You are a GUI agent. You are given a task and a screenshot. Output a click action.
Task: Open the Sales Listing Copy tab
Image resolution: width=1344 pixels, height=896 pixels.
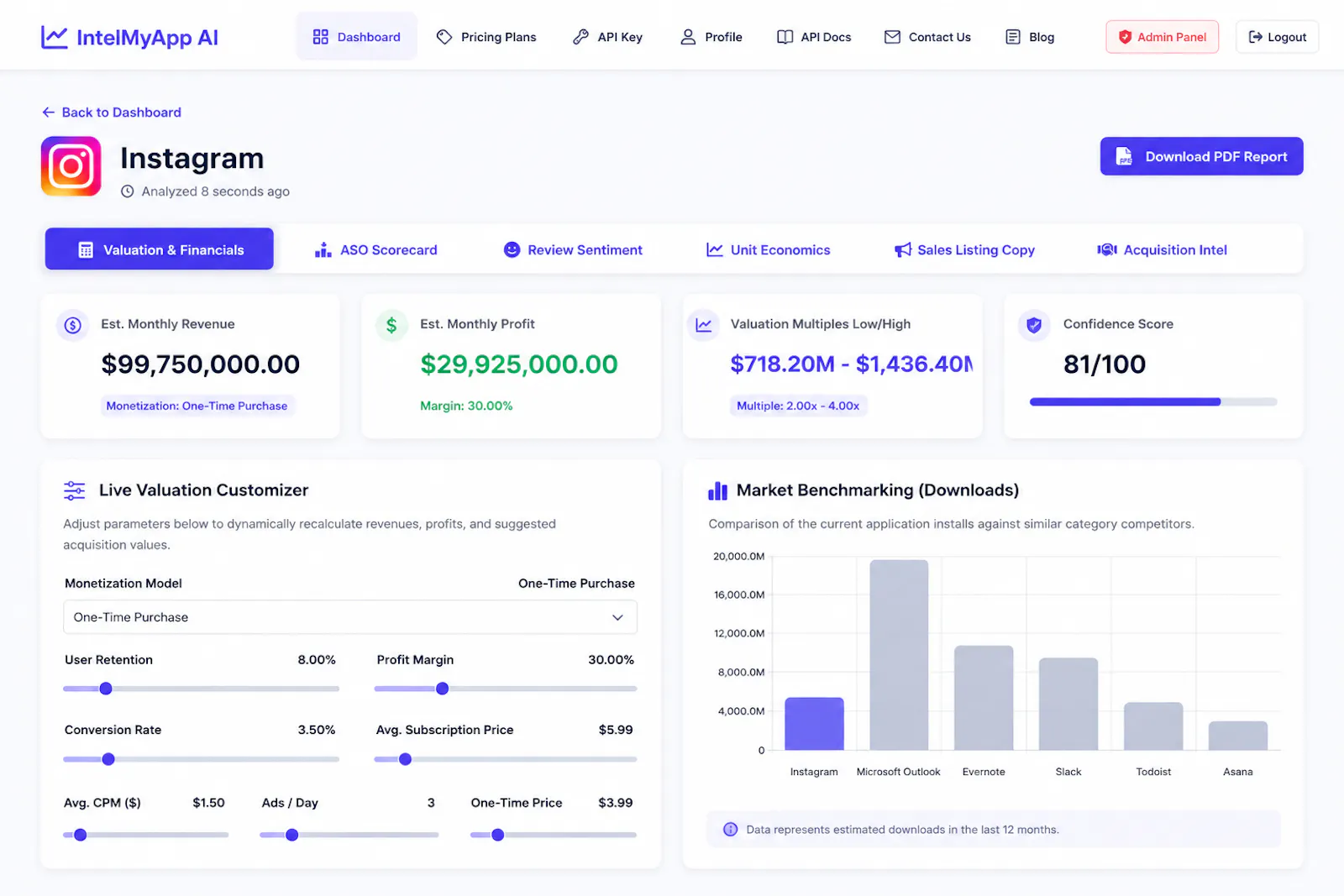click(964, 249)
